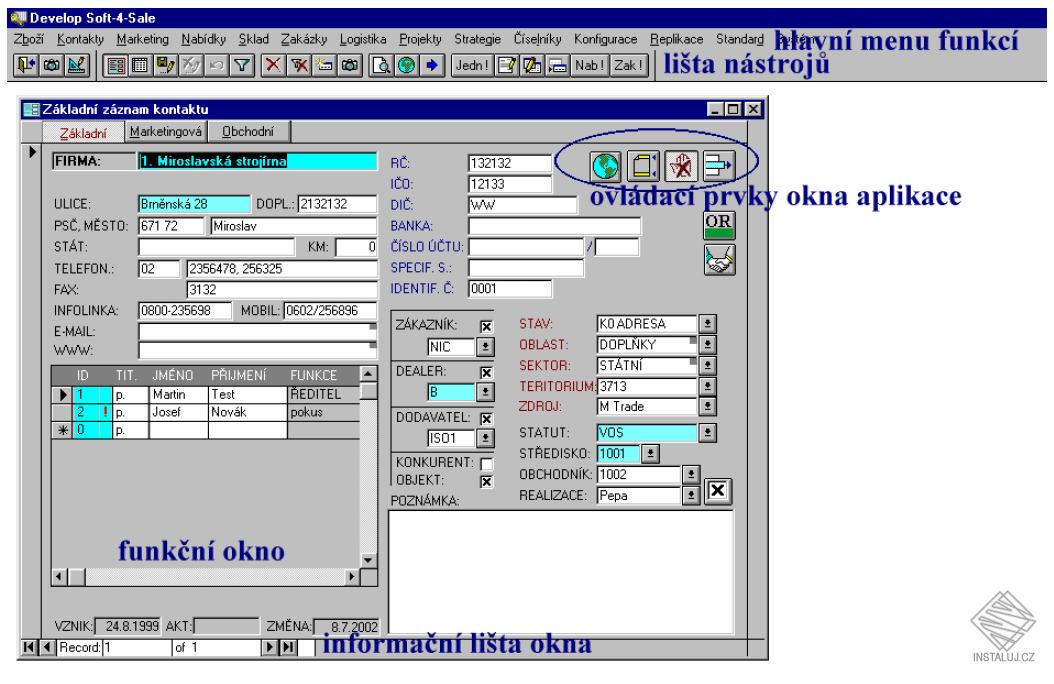The height and width of the screenshot is (684, 1054).
Task: Toggle the DEALER checkbox
Action: [x=486, y=373]
